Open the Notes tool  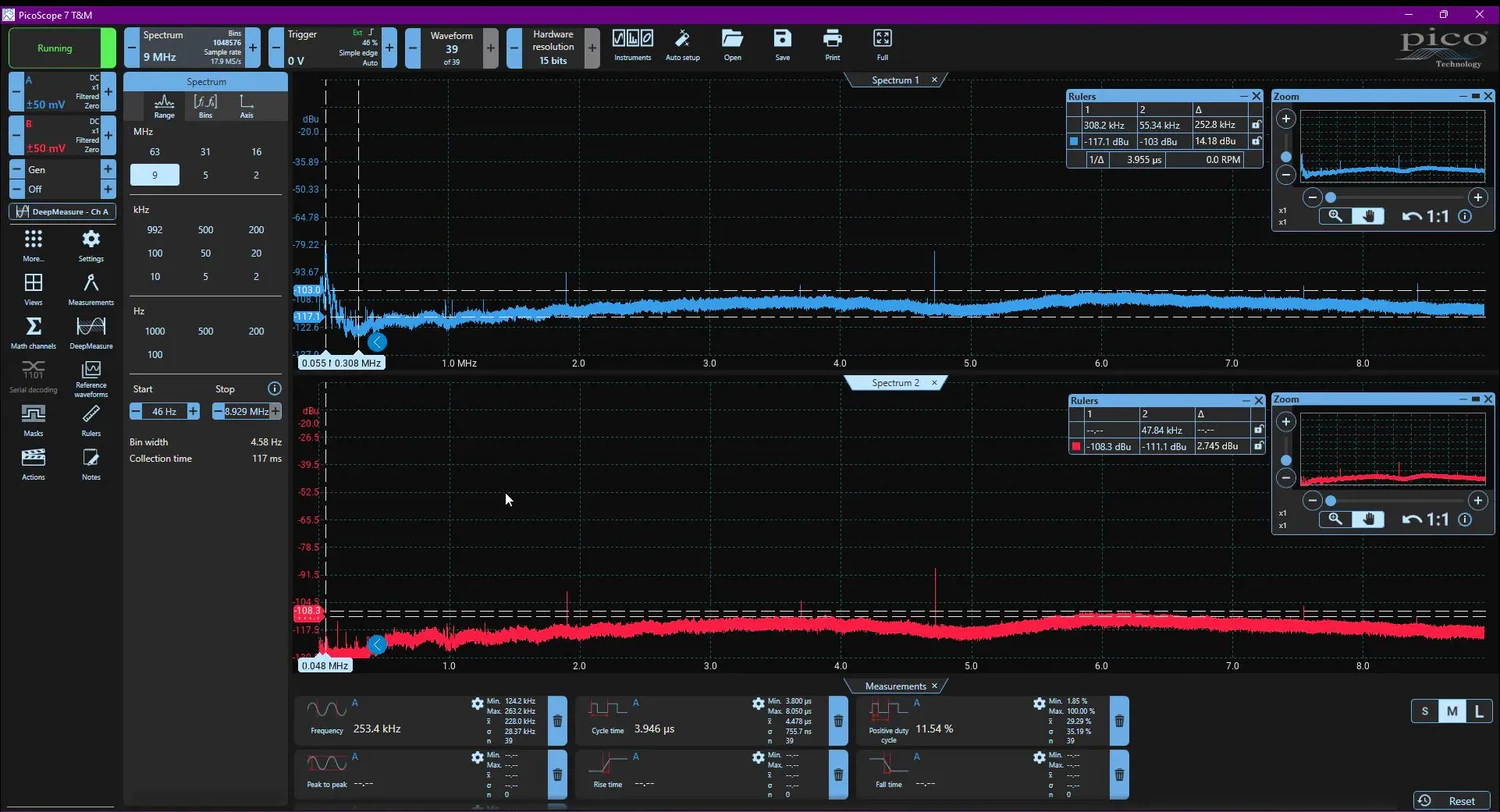91,463
